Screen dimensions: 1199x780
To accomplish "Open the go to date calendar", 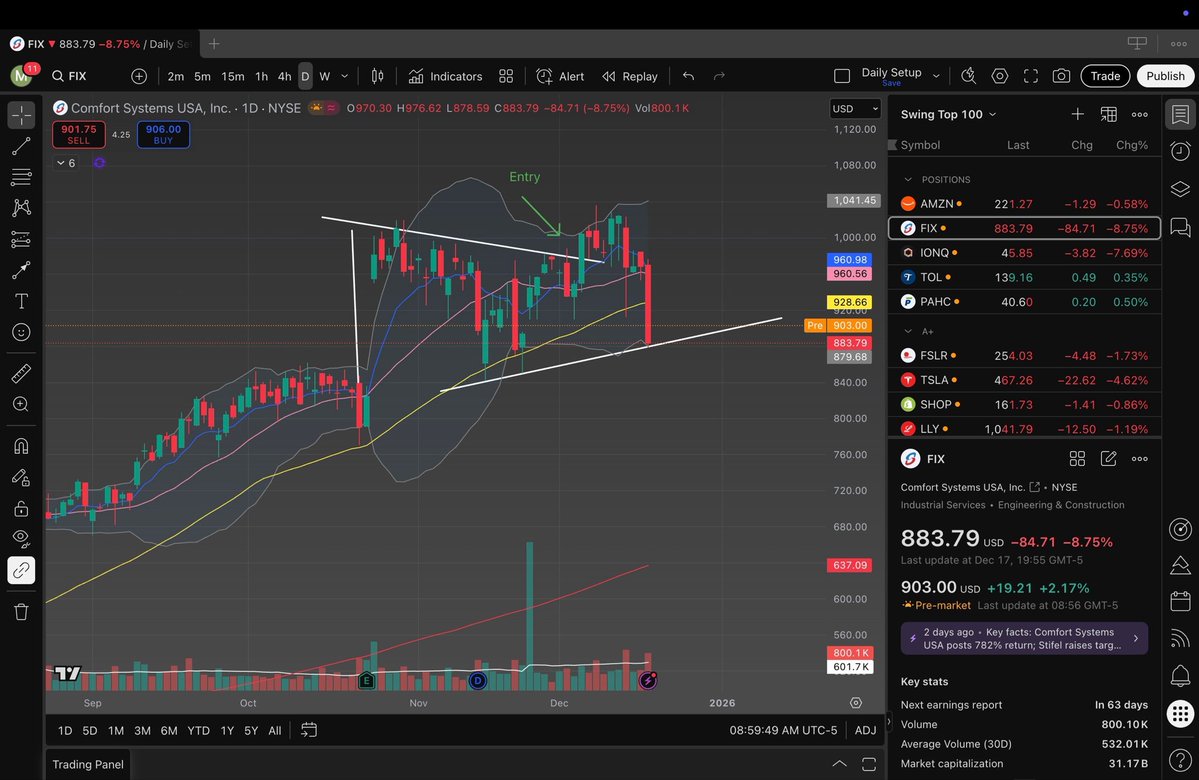I will click(x=309, y=730).
